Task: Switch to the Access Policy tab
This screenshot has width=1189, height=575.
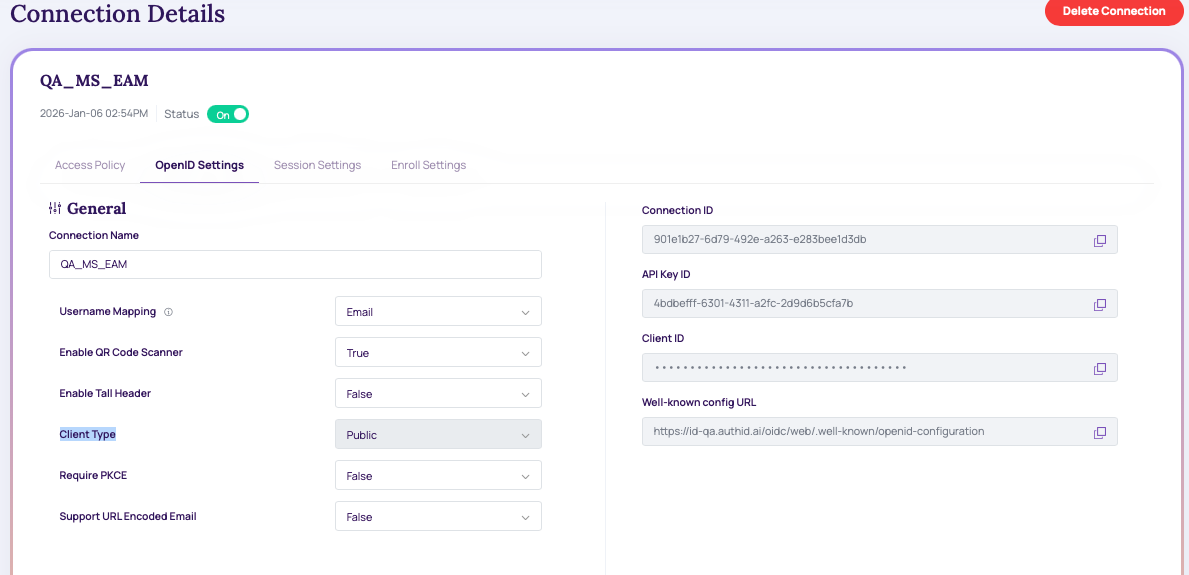Action: 90,165
